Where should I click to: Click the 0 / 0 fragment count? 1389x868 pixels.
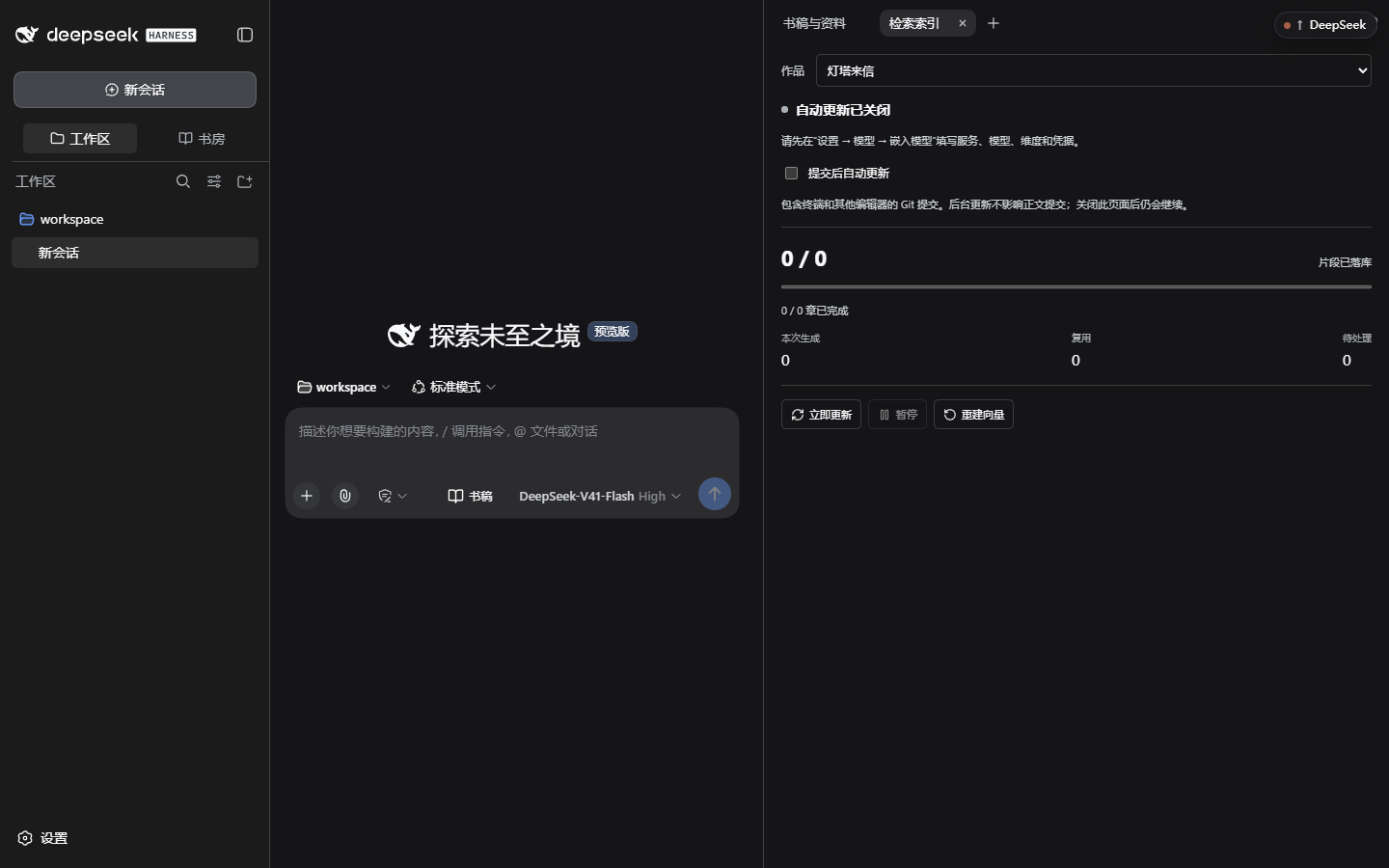804,258
